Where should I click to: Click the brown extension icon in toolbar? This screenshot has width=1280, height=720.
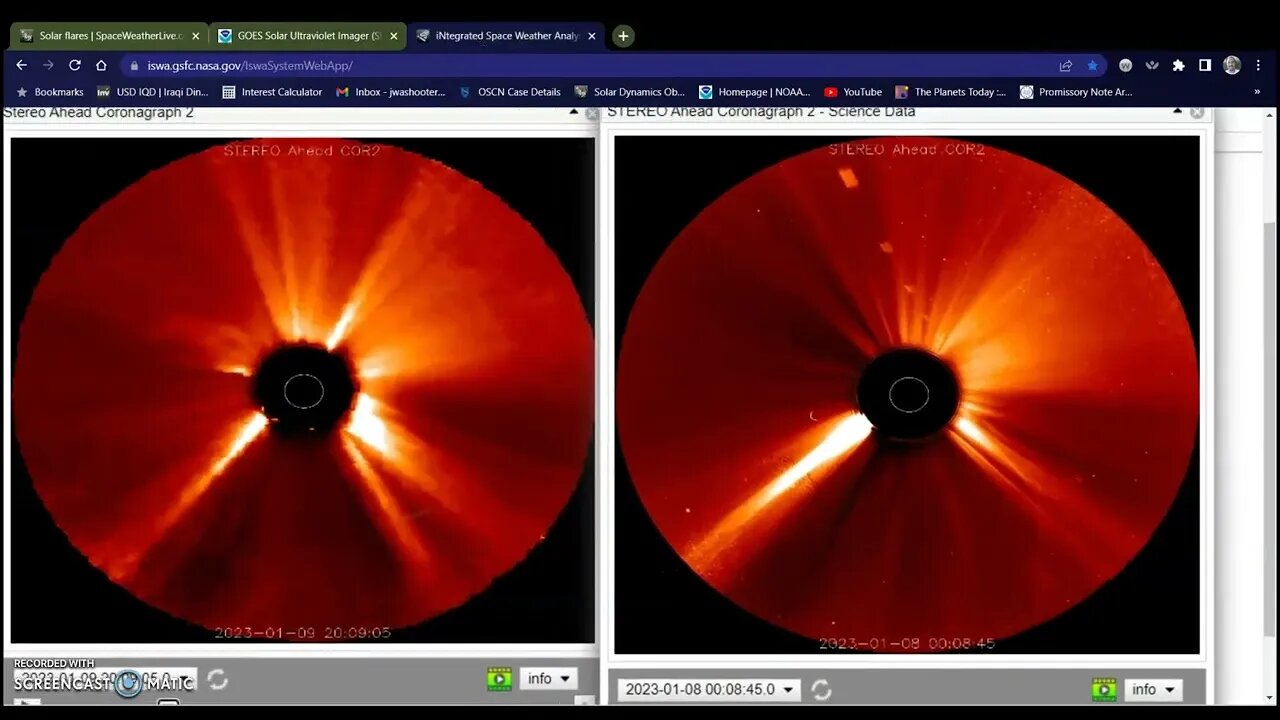pos(1126,65)
